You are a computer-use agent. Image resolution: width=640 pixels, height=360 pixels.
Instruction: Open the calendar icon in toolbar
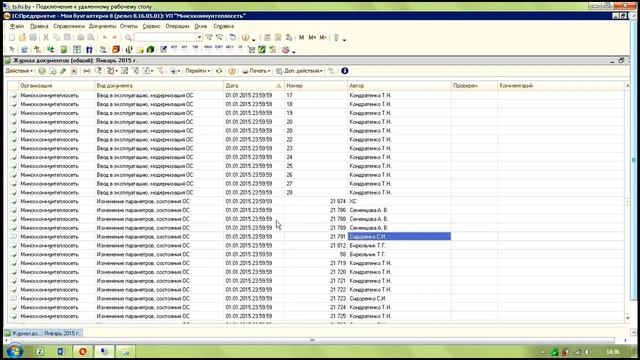pyautogui.click(x=278, y=38)
